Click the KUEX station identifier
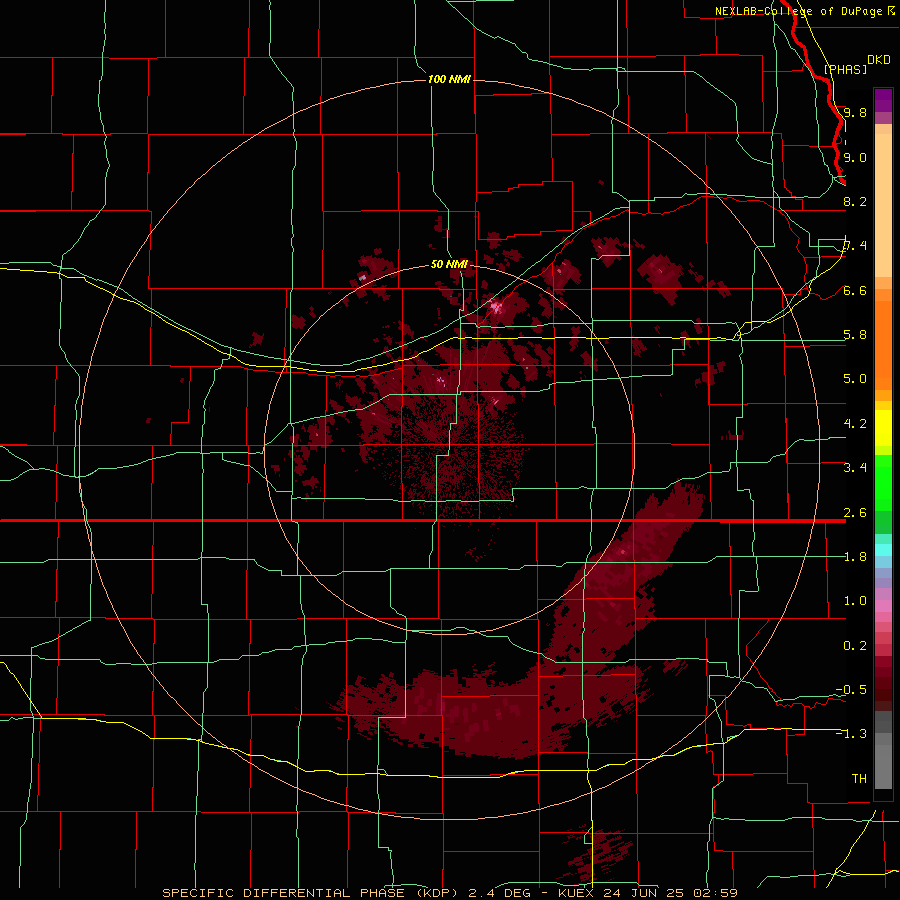 click(x=577, y=893)
